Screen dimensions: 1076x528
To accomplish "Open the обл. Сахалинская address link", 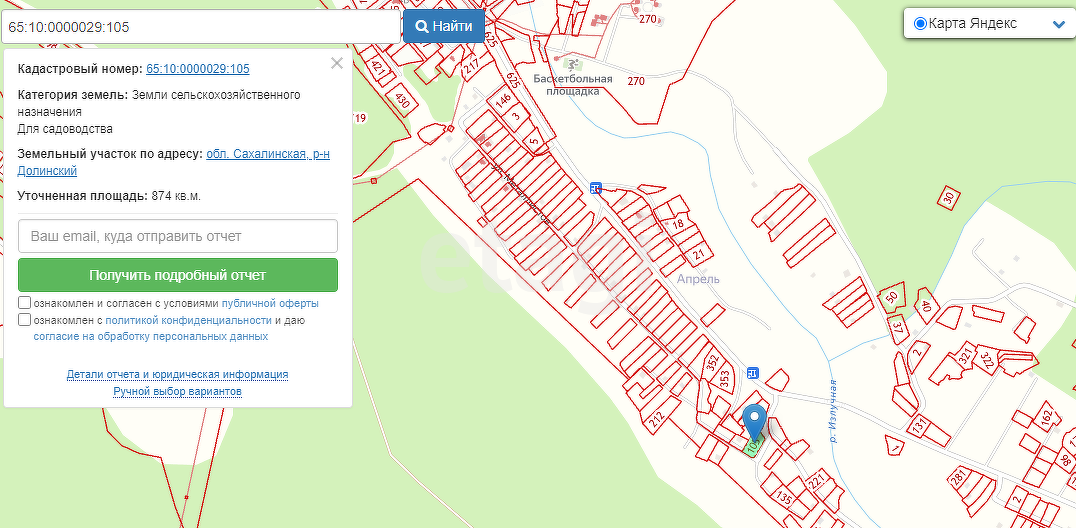I will (x=268, y=154).
